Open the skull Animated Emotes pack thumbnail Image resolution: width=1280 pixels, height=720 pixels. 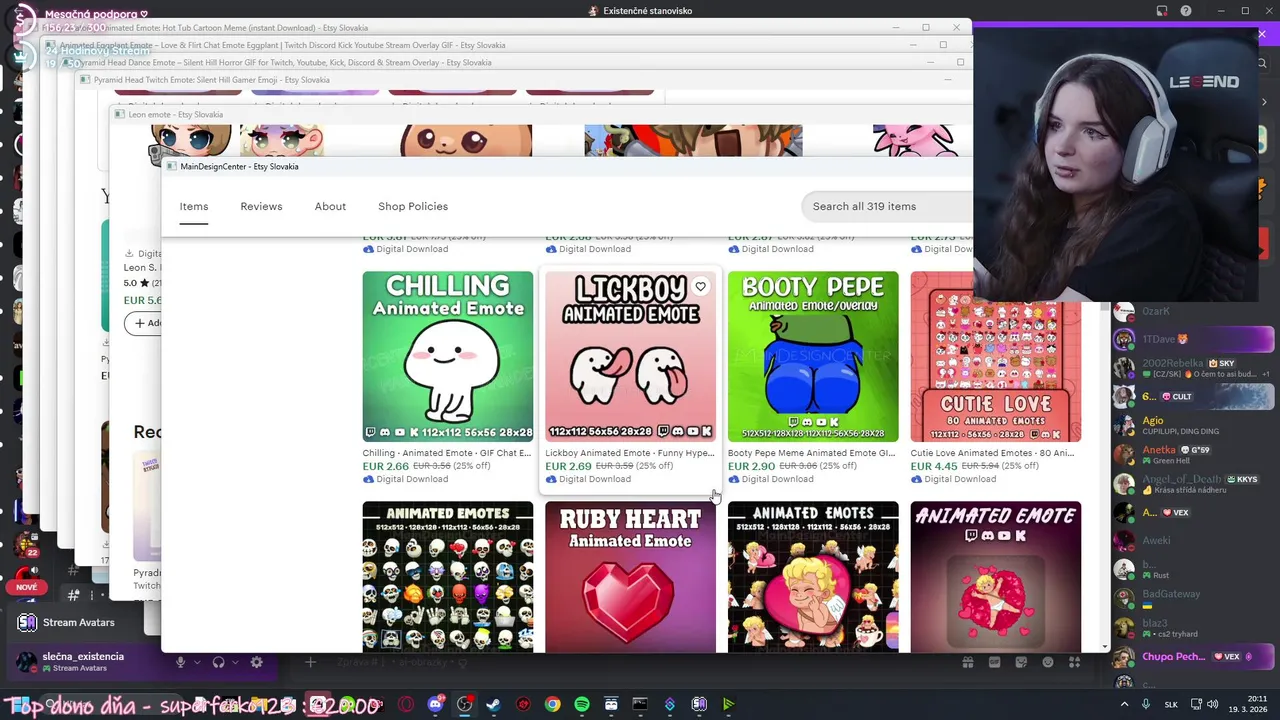(448, 577)
